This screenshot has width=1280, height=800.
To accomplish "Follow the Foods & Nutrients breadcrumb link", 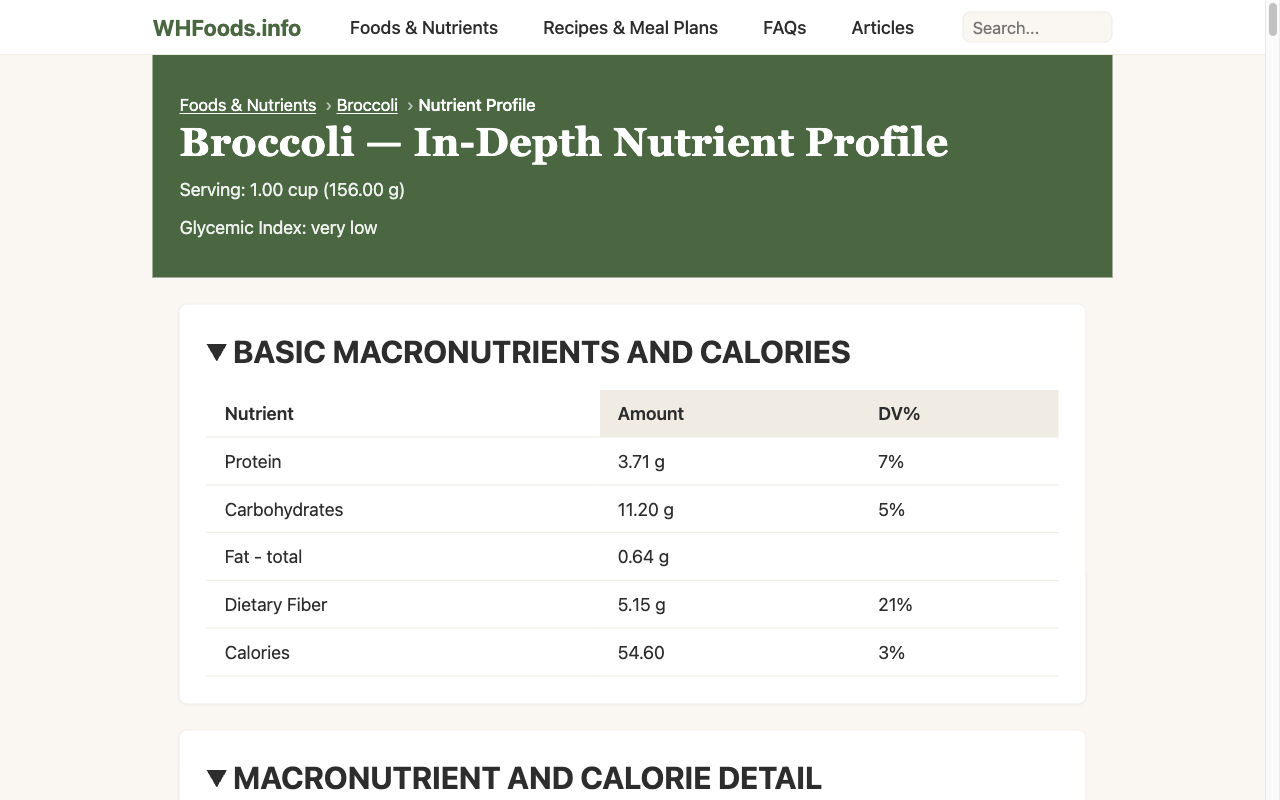I will pos(247,105).
